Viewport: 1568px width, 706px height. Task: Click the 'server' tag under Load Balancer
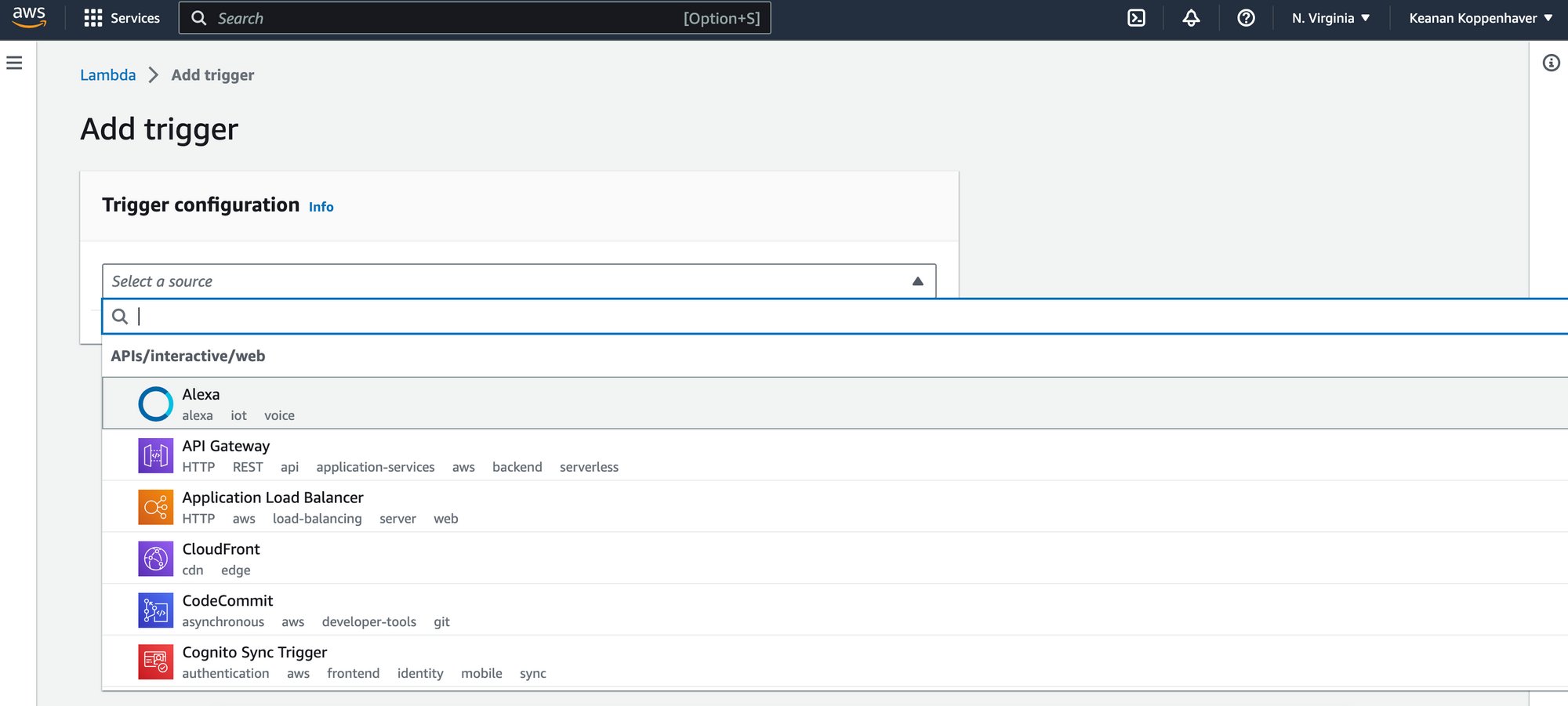click(x=397, y=519)
